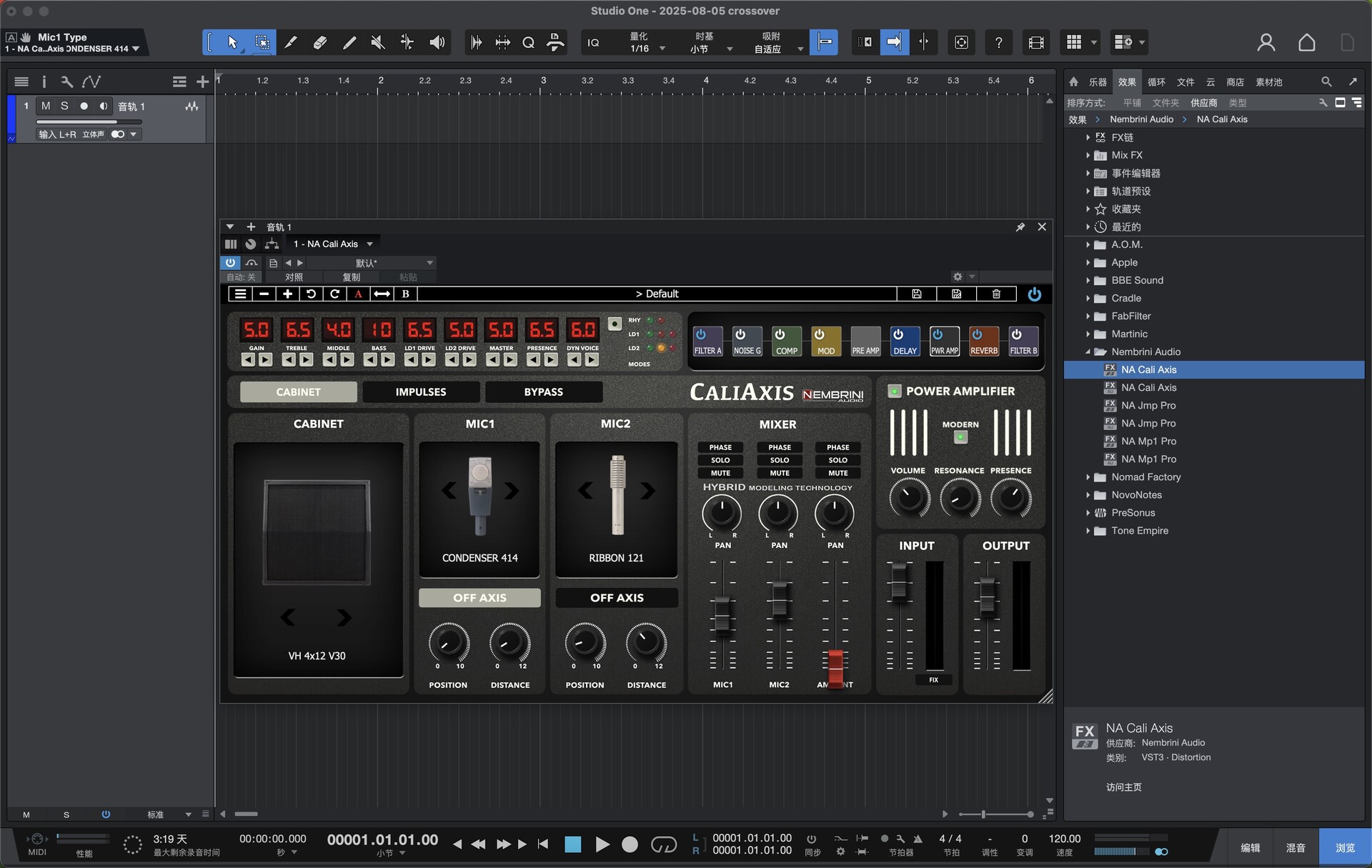This screenshot has width=1372, height=868.
Task: Copy A to B arrow button
Action: [382, 294]
